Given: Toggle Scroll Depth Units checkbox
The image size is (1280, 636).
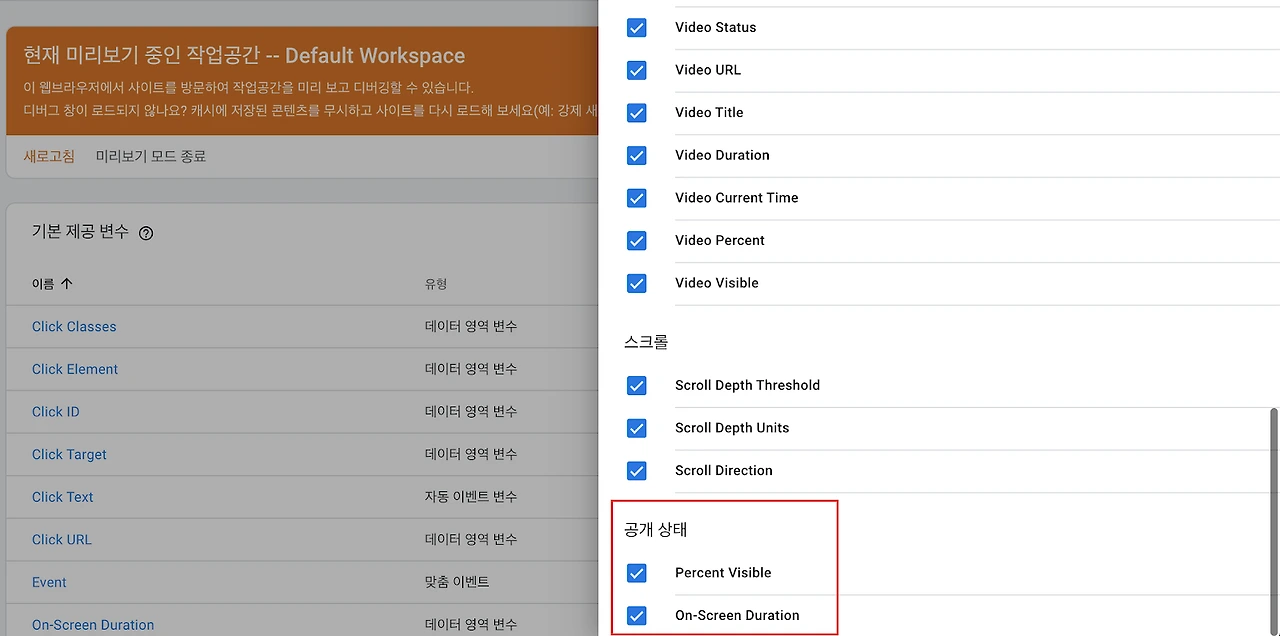Looking at the screenshot, I should tap(637, 428).
